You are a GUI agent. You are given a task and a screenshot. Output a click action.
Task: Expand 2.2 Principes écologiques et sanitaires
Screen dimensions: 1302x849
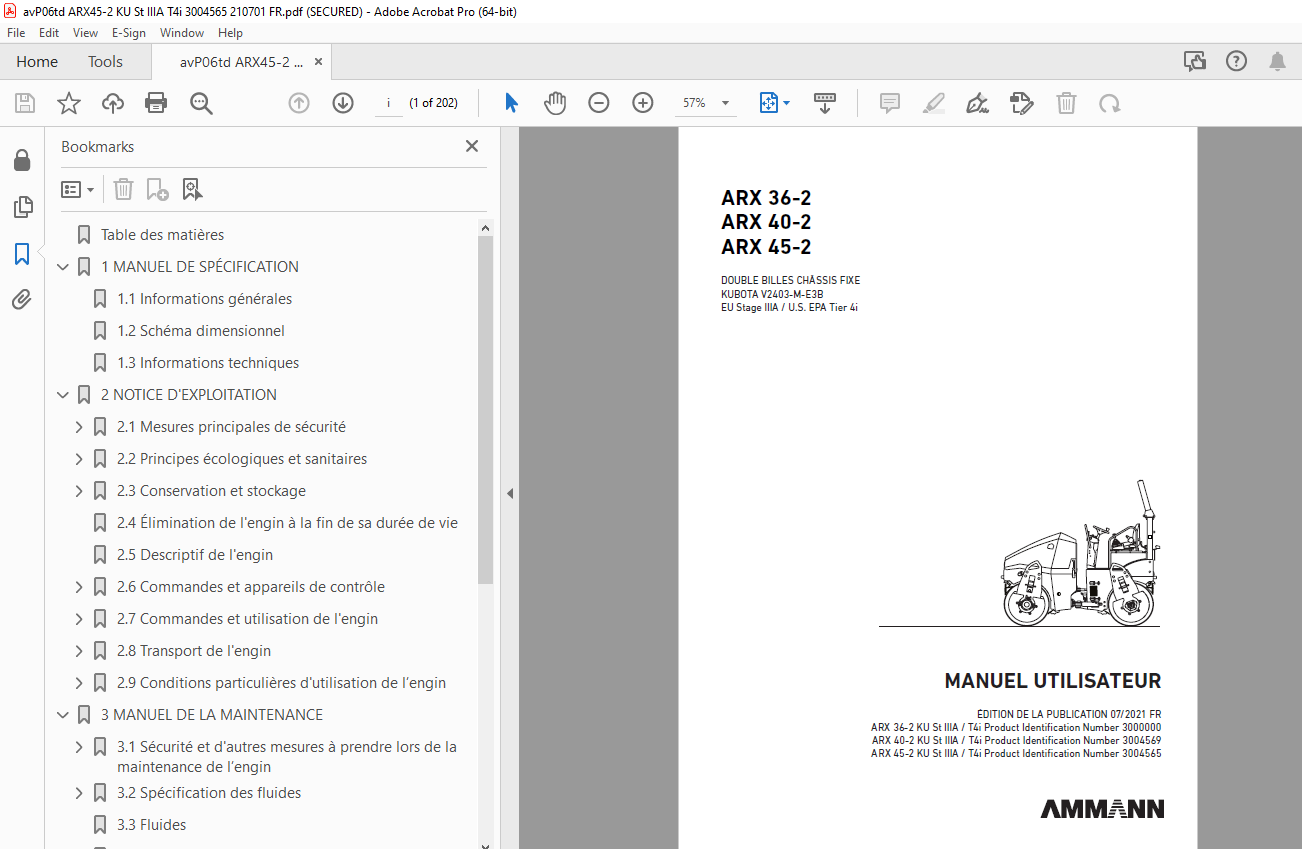coord(80,459)
